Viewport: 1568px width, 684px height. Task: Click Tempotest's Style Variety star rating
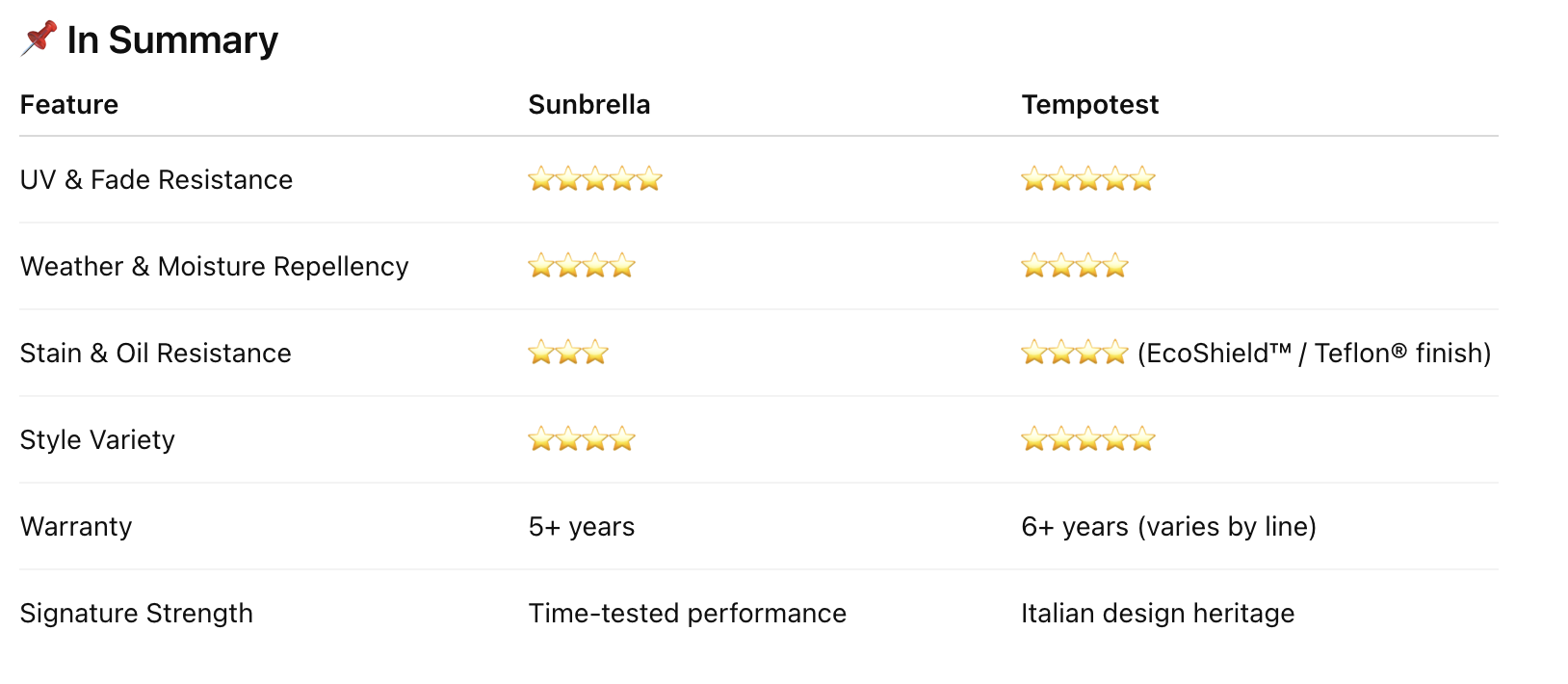point(1087,439)
